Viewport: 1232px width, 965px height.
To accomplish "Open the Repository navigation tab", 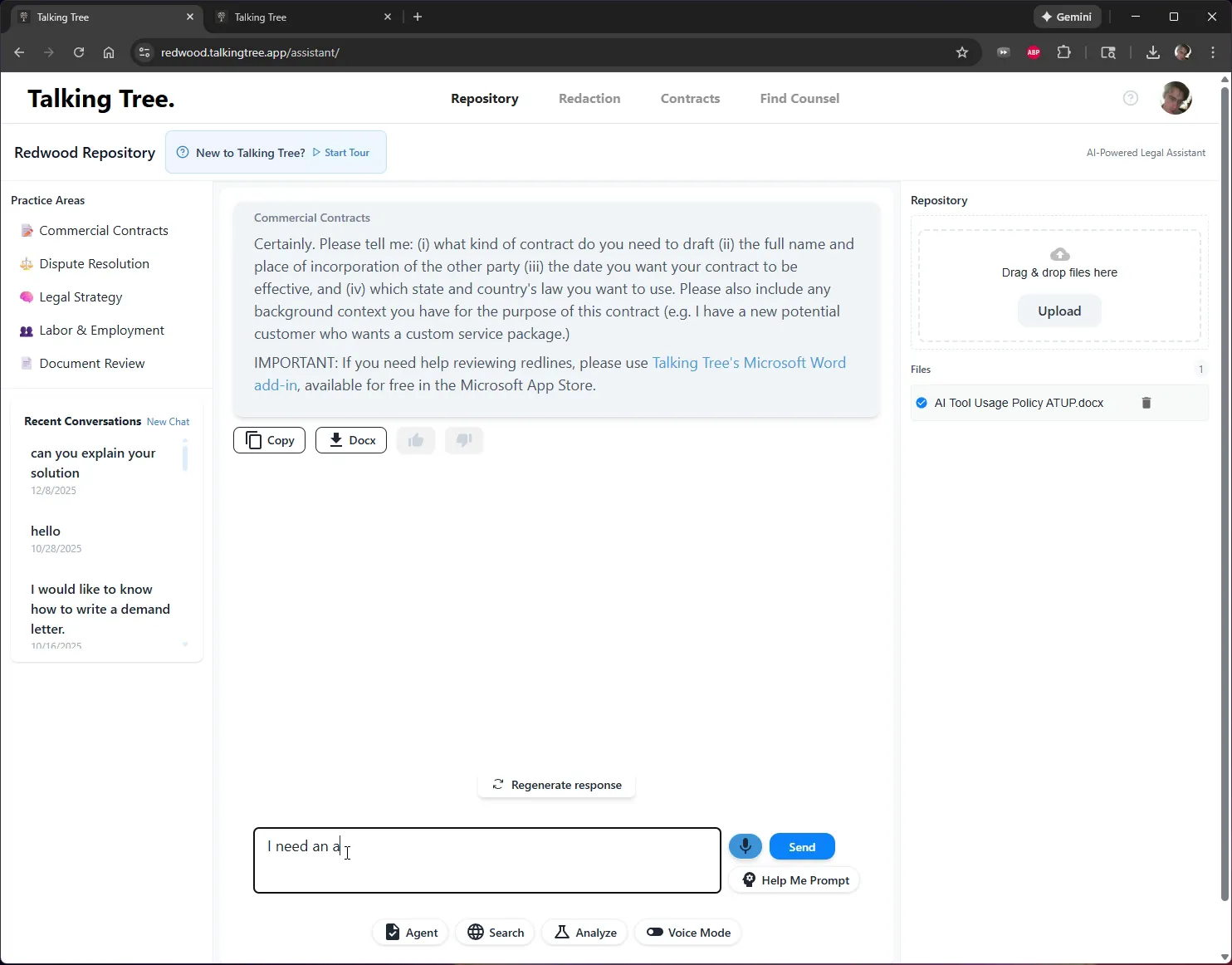I will pyautogui.click(x=485, y=98).
